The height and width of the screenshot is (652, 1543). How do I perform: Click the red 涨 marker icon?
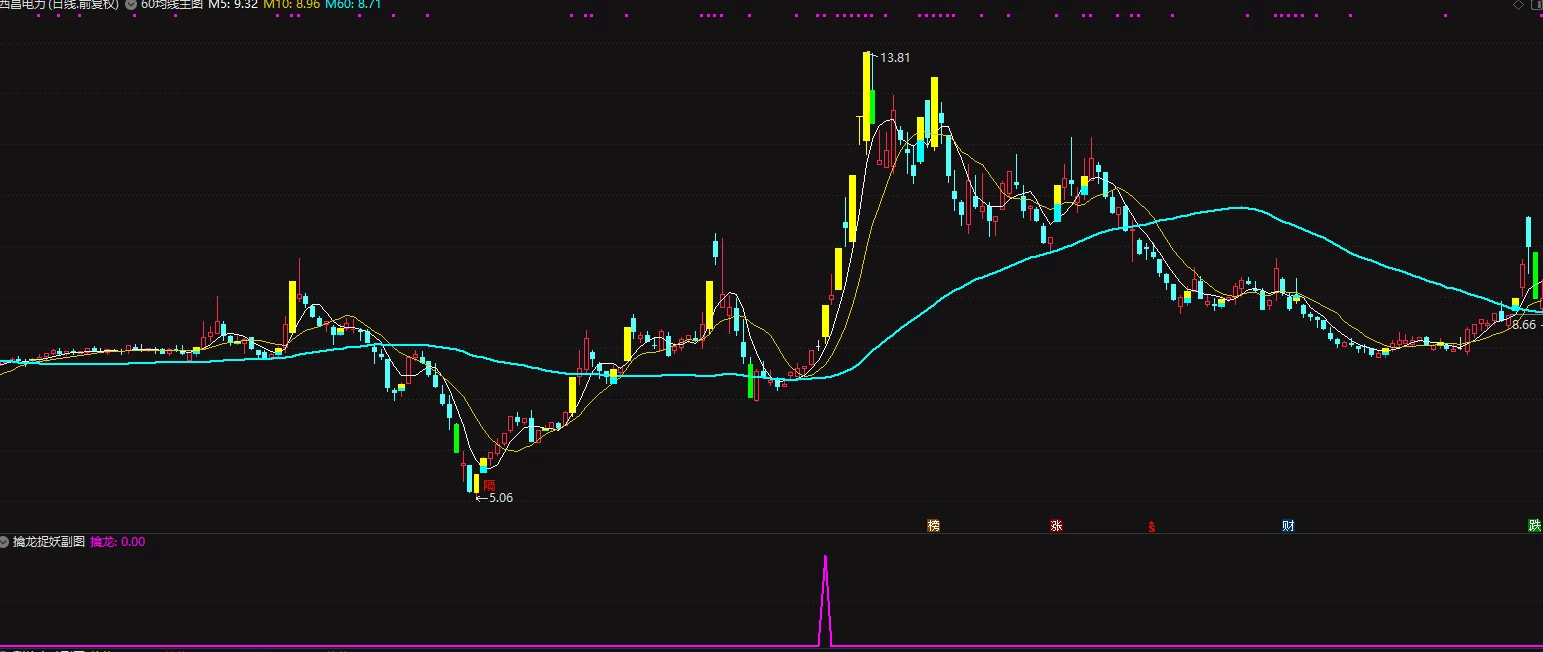click(x=1056, y=525)
